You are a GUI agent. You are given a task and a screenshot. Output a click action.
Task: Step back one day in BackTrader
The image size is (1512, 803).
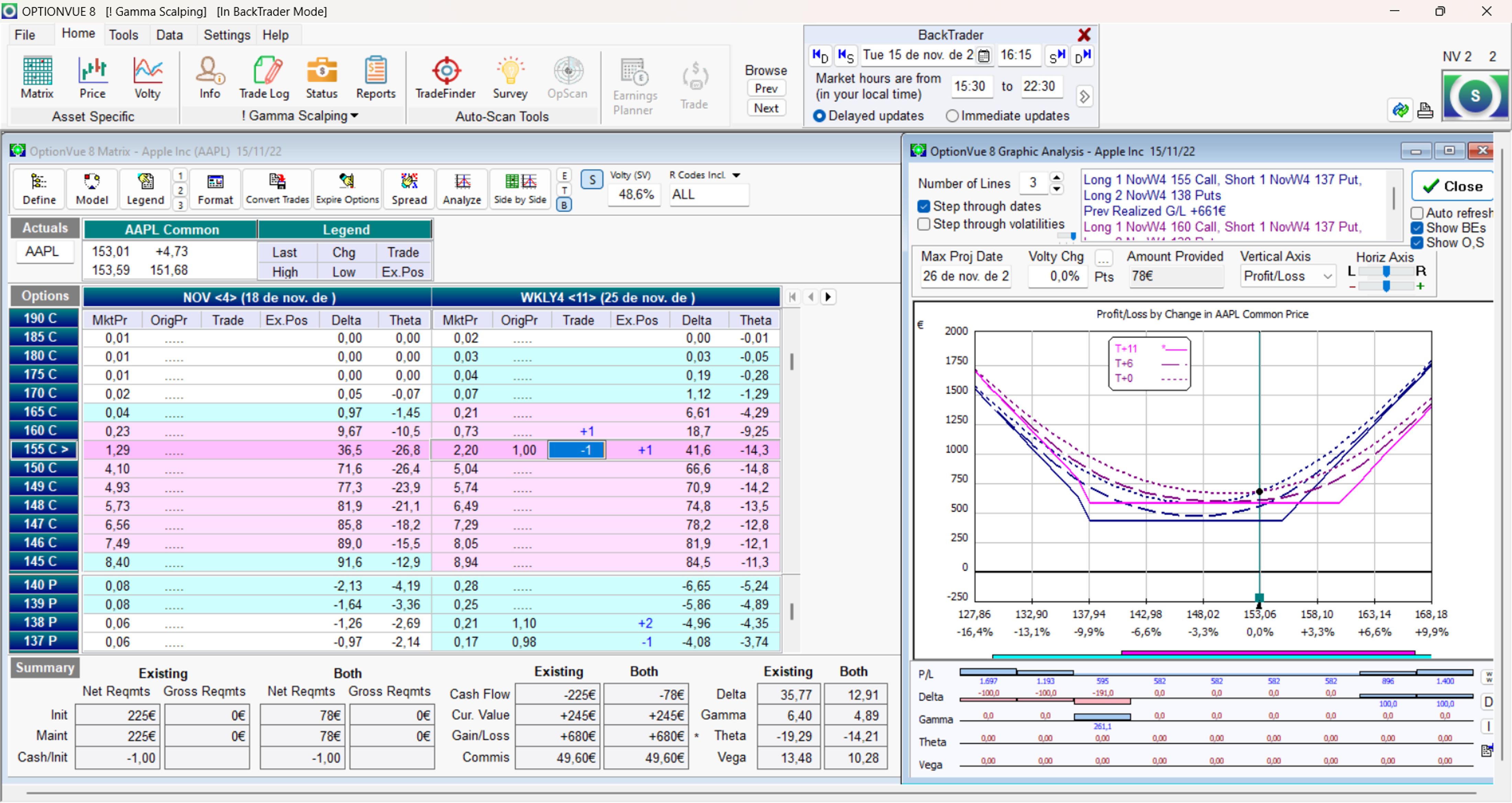820,56
